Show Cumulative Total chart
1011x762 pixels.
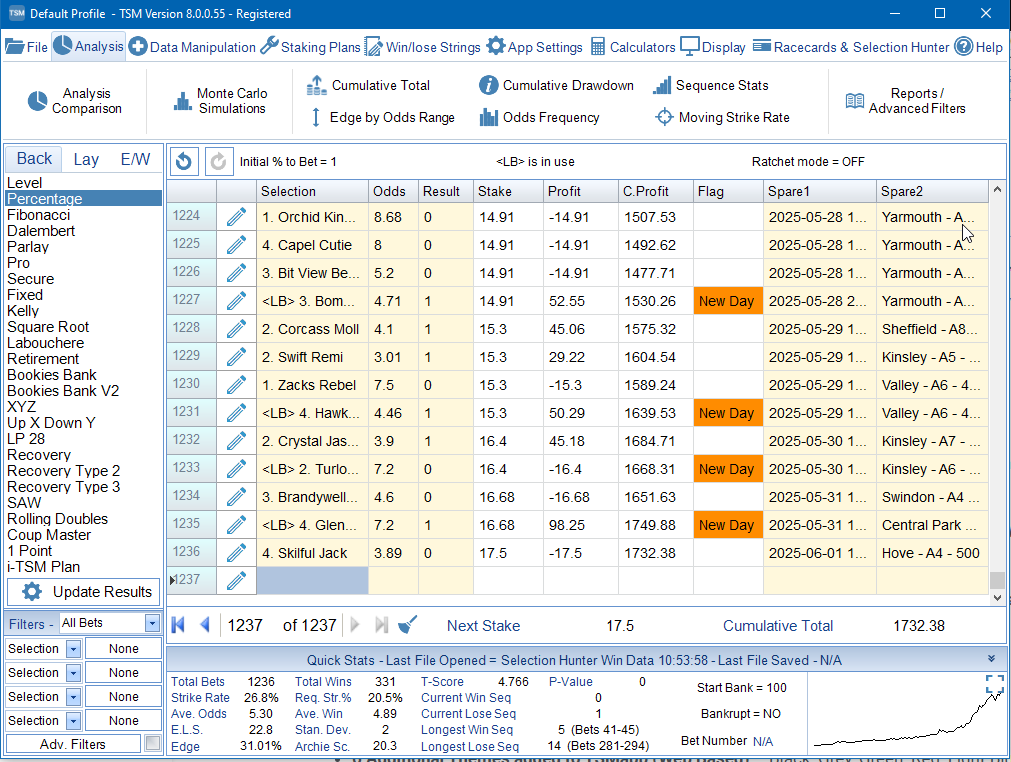coord(368,85)
